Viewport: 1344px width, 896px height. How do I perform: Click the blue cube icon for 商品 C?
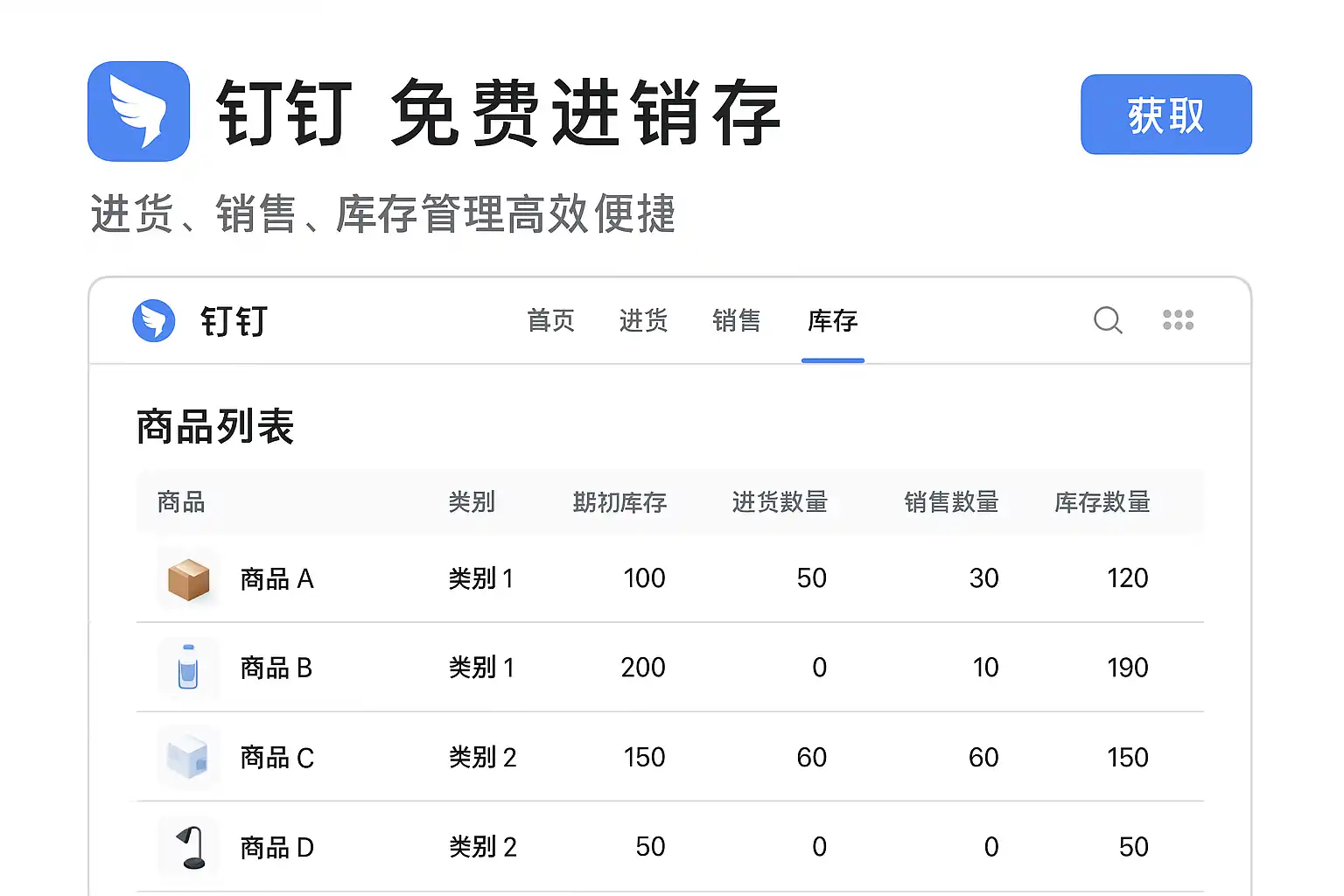coord(188,757)
